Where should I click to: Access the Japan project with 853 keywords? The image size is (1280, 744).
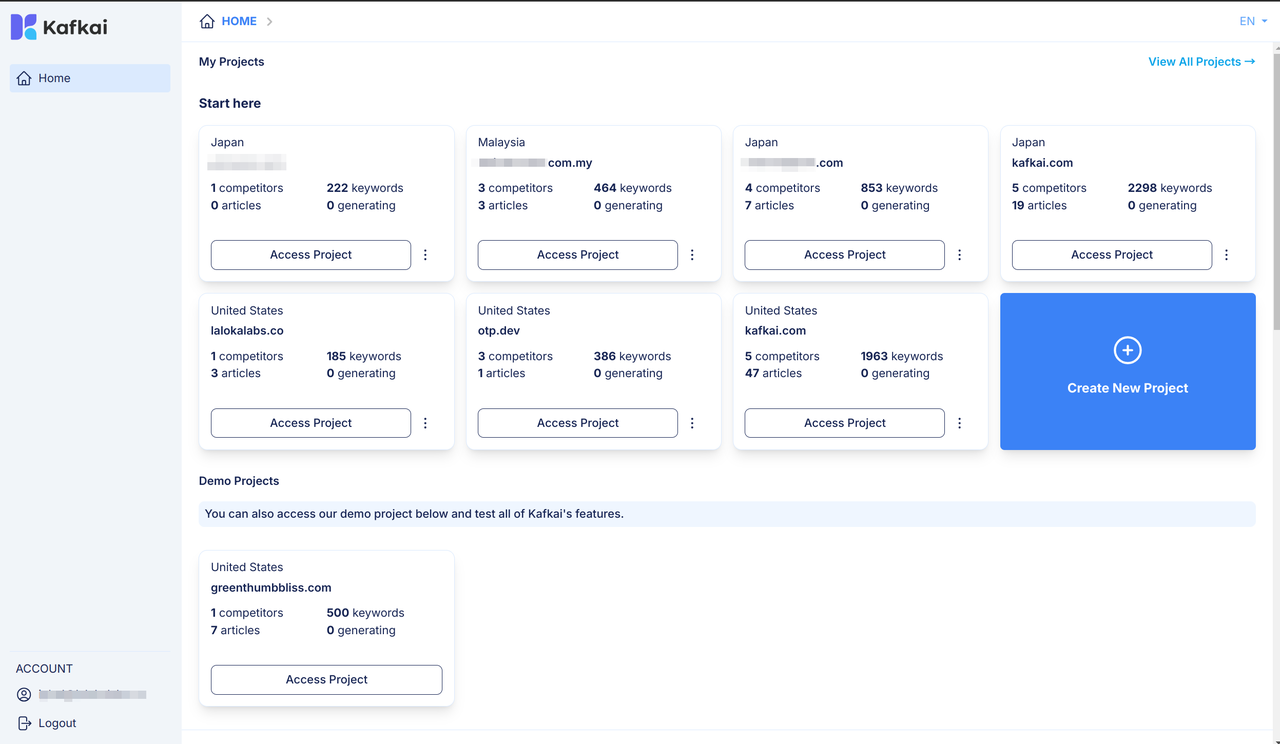tap(845, 255)
